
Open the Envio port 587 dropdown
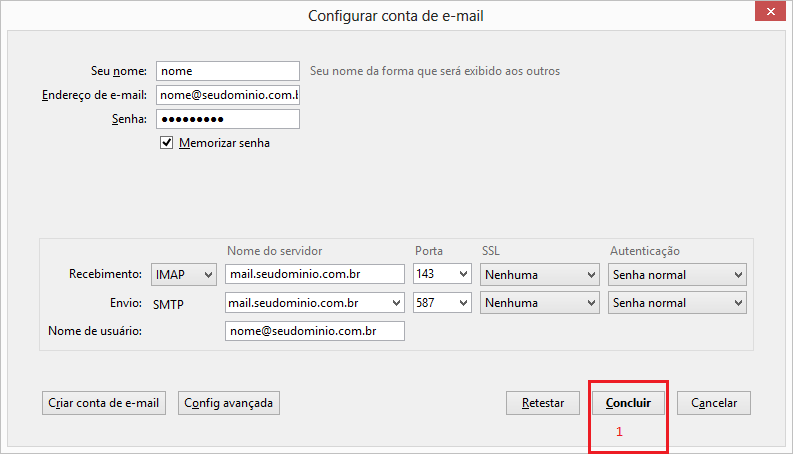[x=441, y=302]
